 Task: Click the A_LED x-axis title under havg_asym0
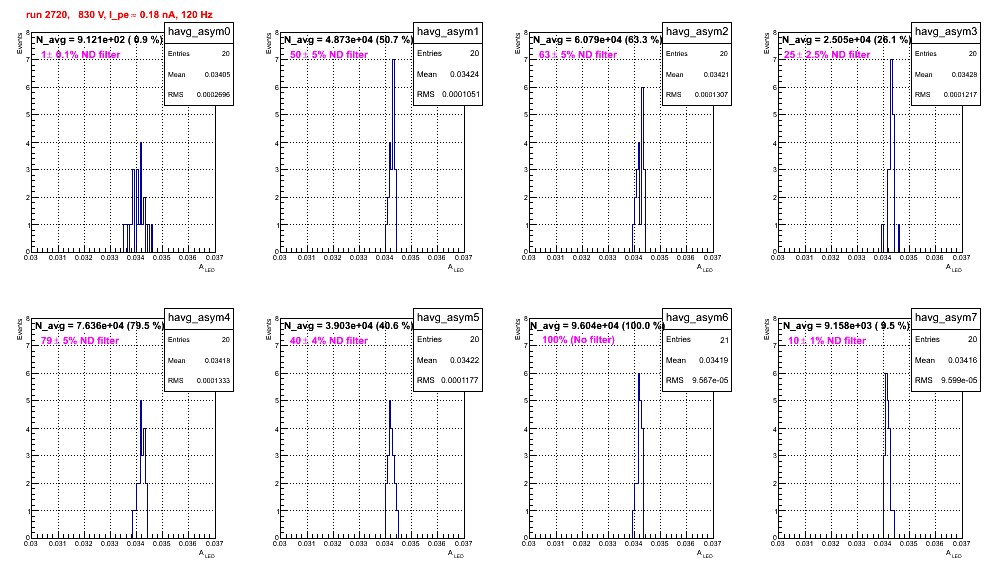(x=207, y=268)
